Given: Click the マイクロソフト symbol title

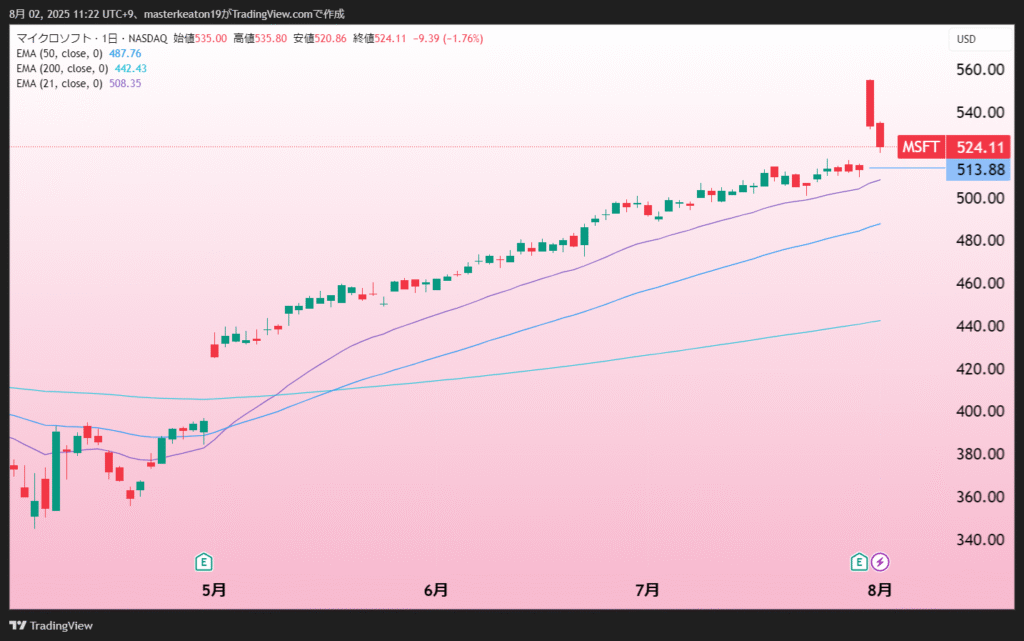Looking at the screenshot, I should [54, 39].
